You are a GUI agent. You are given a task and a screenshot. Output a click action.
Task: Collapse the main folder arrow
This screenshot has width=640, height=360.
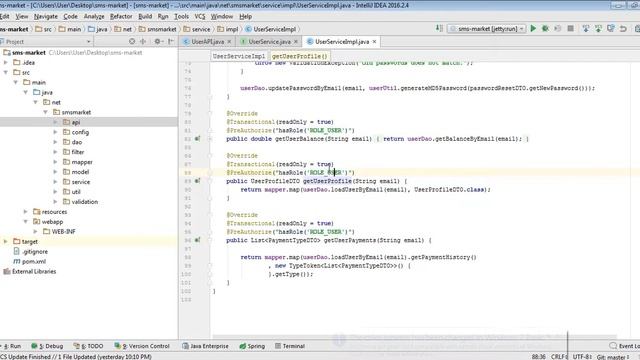click(16, 82)
